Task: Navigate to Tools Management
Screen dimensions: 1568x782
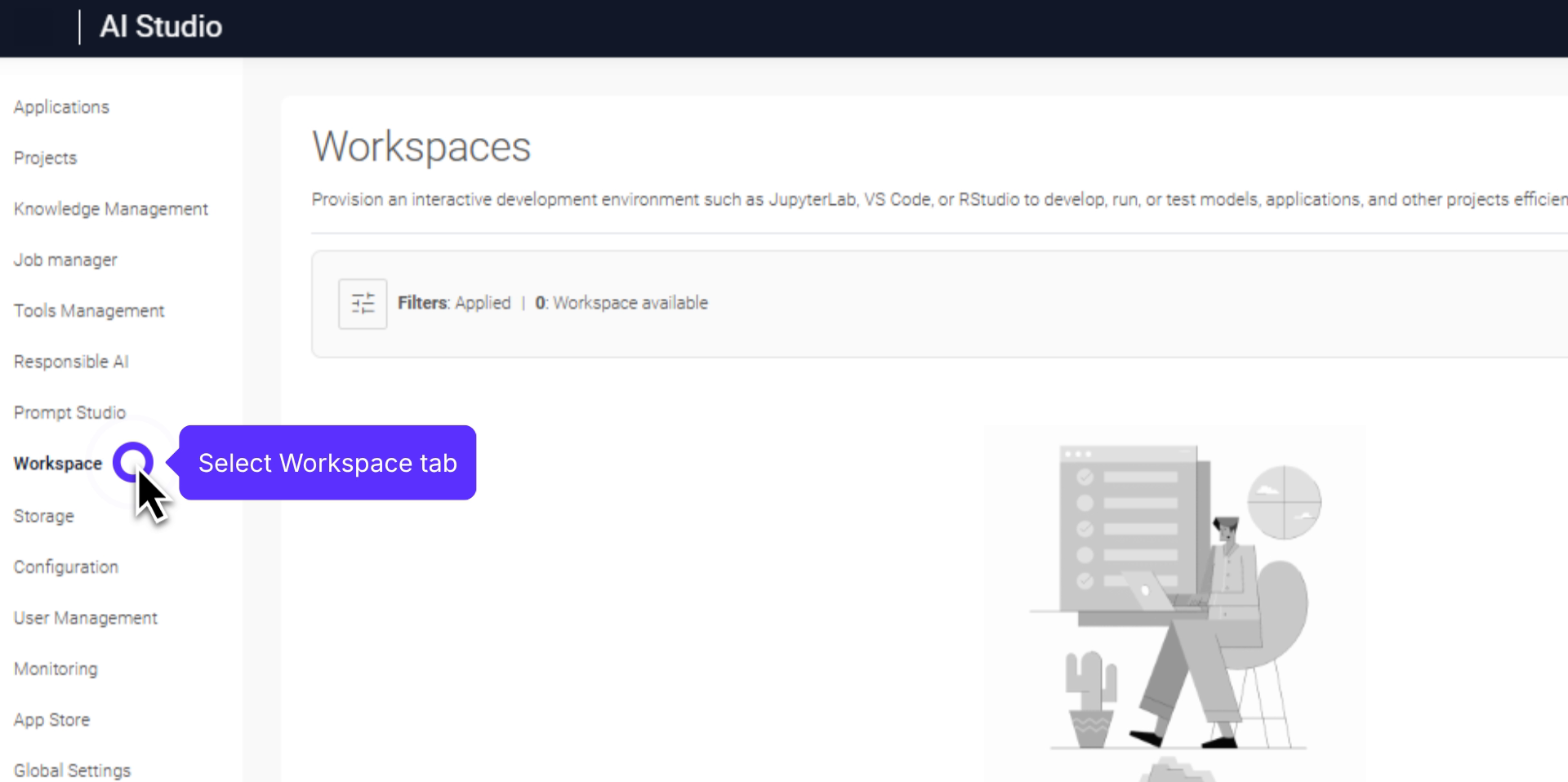Action: [89, 311]
